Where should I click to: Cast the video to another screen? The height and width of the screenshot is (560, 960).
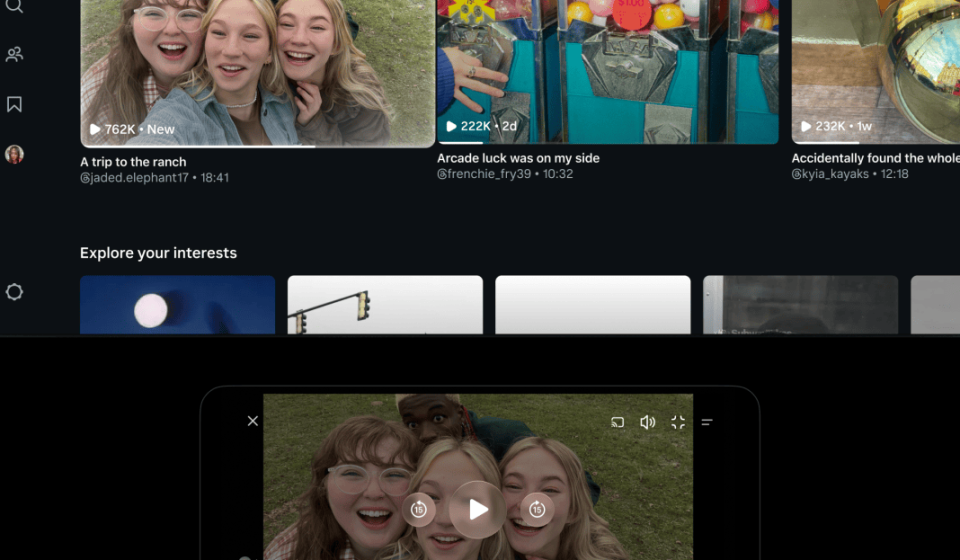[617, 422]
